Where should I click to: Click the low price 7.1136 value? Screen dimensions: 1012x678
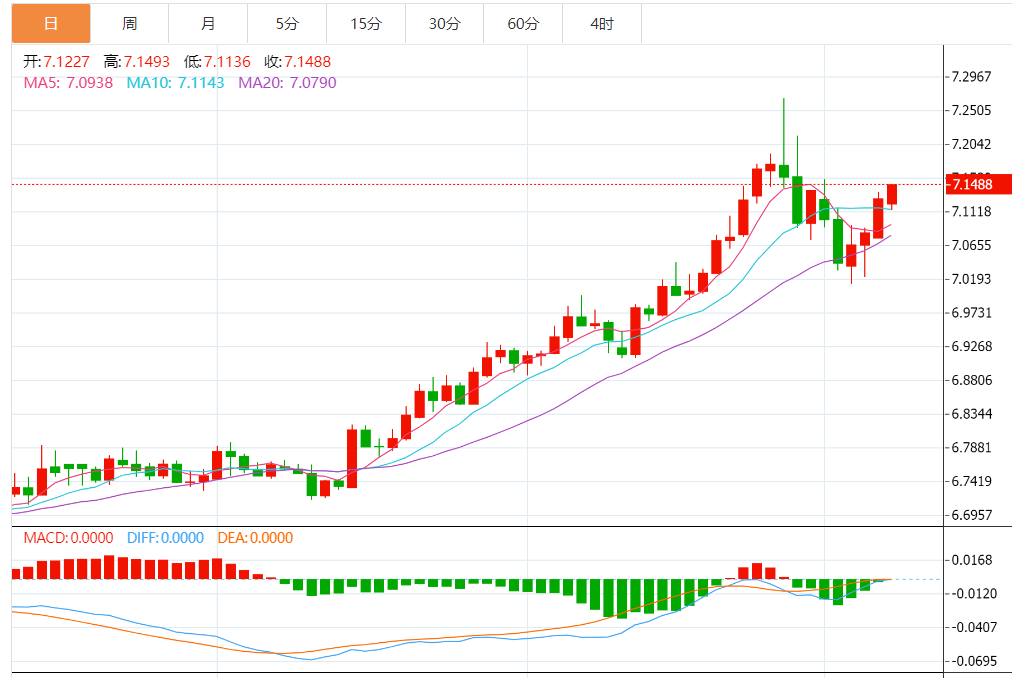(x=227, y=62)
